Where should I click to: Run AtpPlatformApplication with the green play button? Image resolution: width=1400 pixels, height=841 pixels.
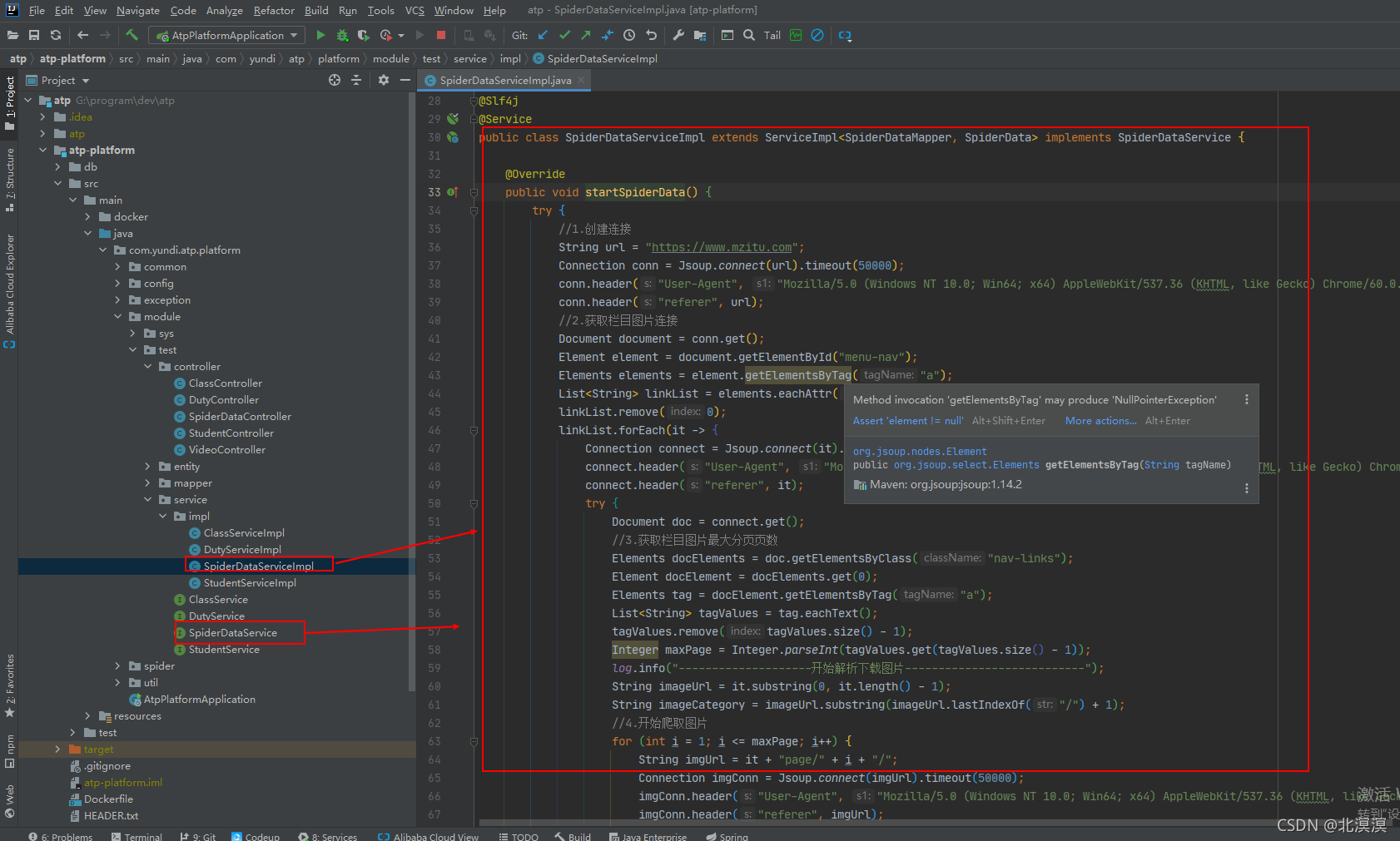(320, 35)
